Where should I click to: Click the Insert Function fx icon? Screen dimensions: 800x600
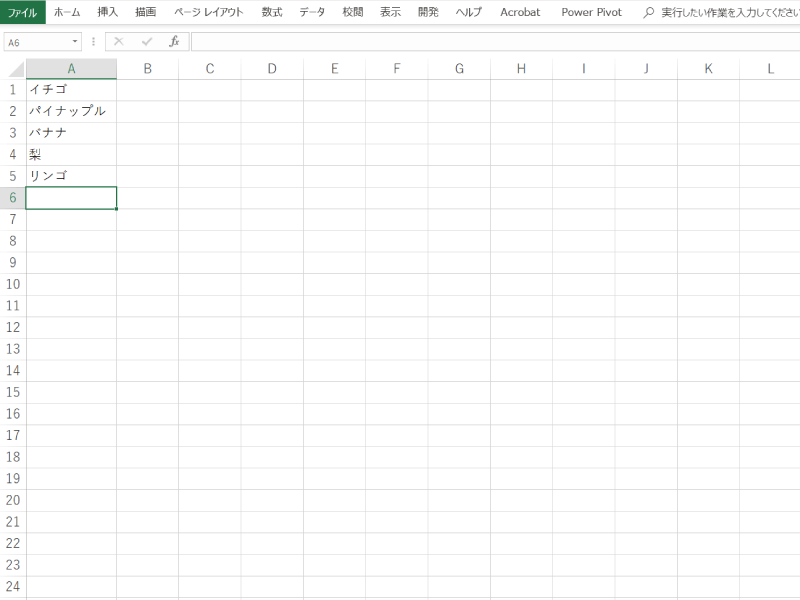point(174,42)
